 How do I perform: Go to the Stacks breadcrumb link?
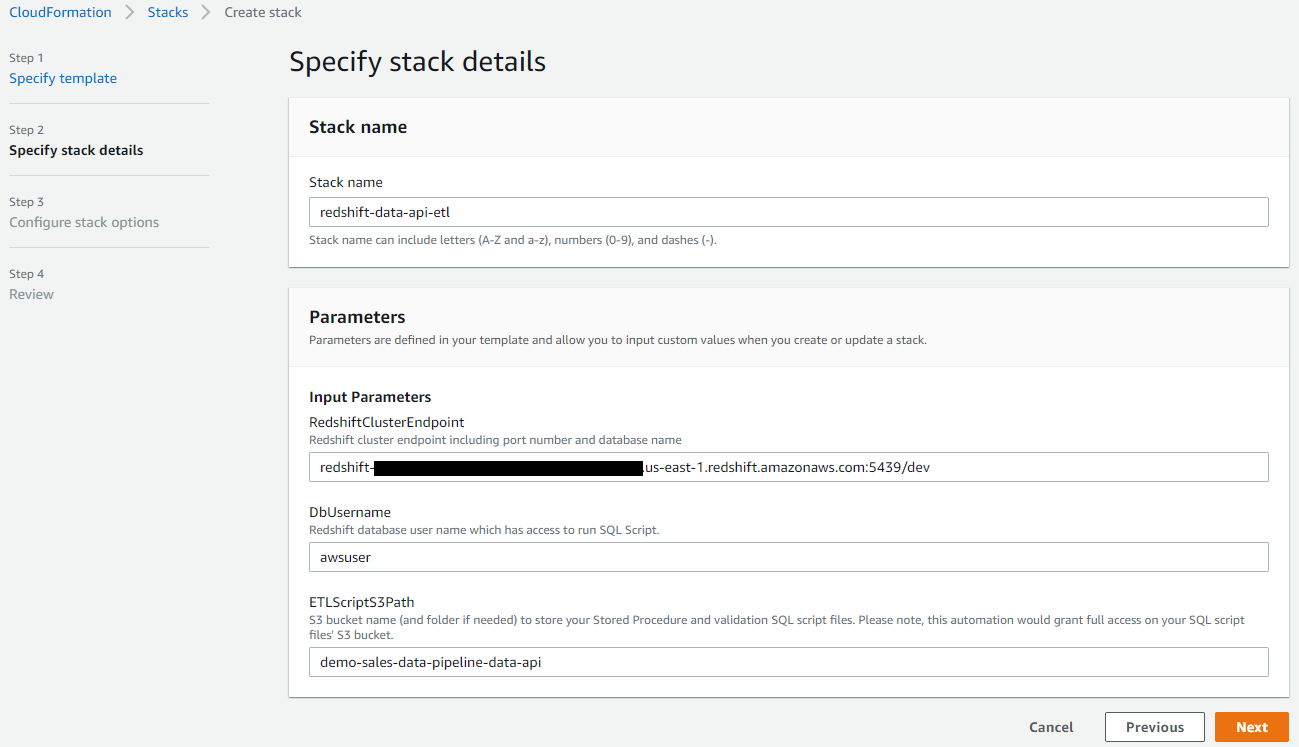168,12
